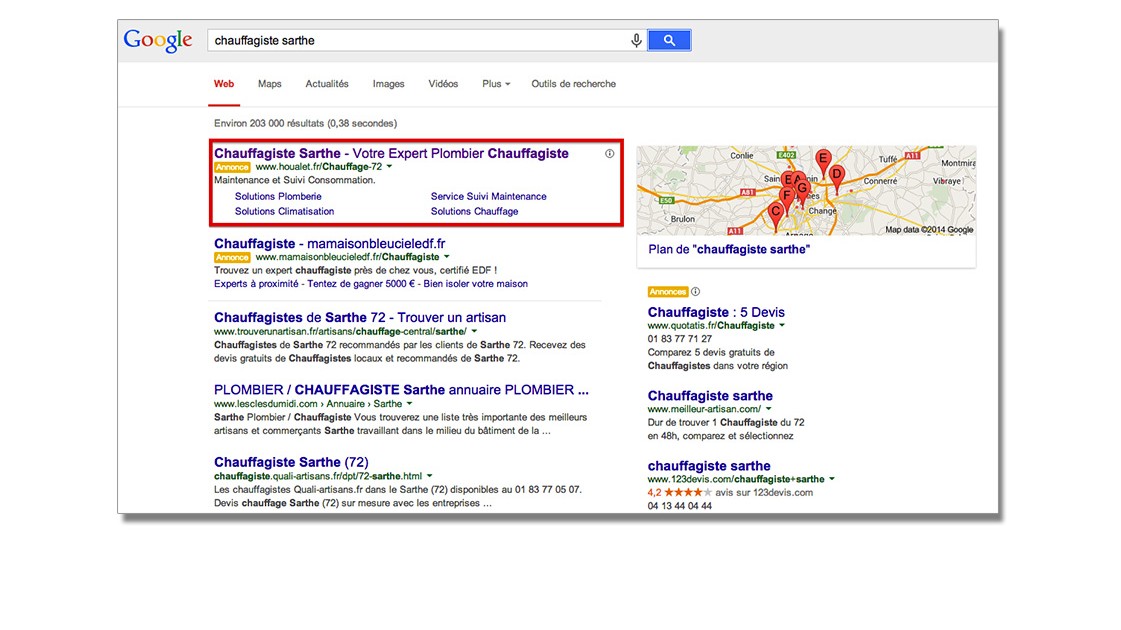The image size is (1121, 630).
Task: Activate voice search microphone icon
Action: coord(636,41)
